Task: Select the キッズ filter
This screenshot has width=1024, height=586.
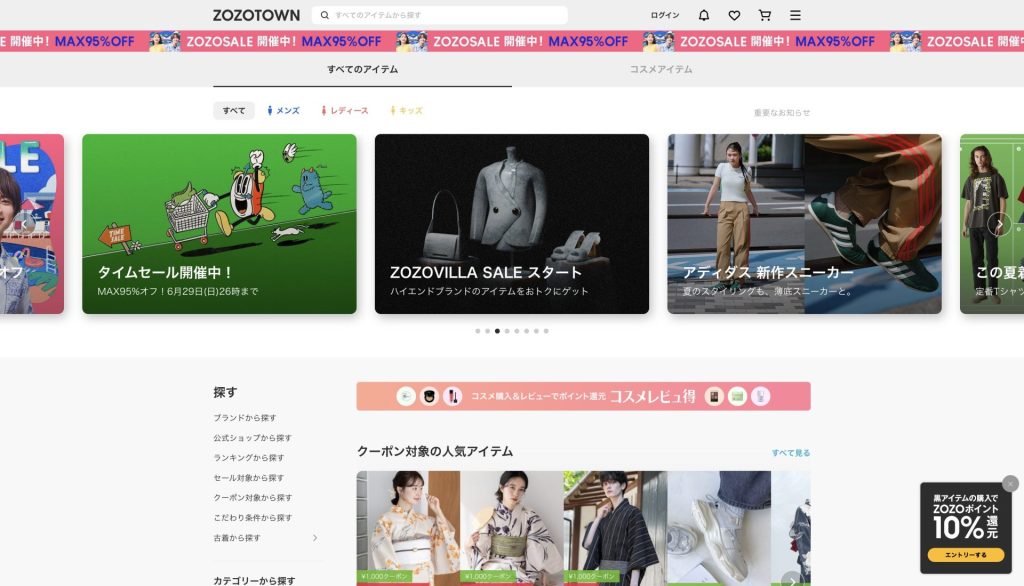Action: (406, 110)
